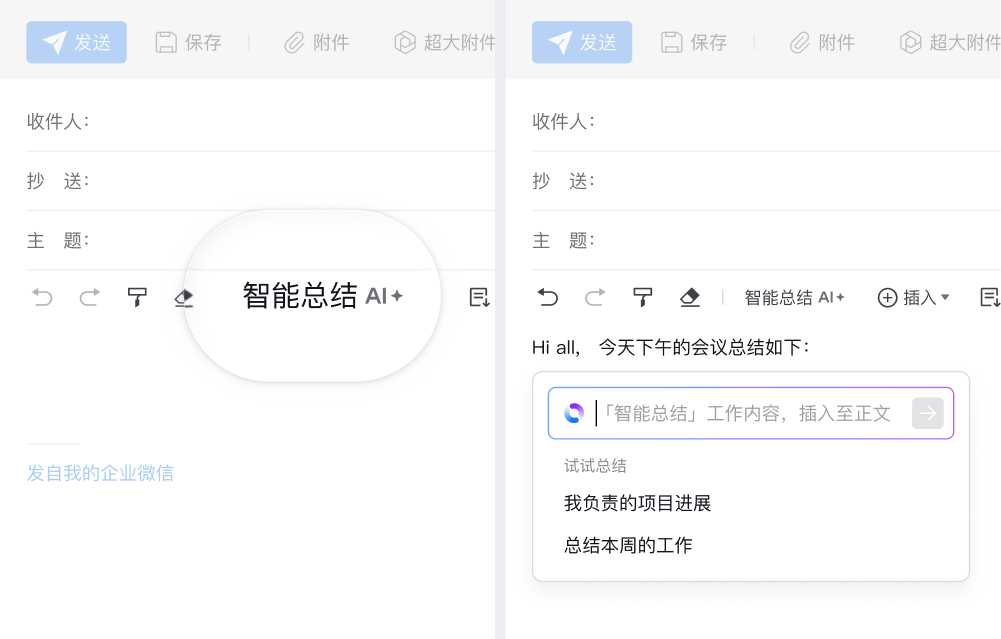Click the template icon at the toolbar's right end
The image size is (1001, 639).
(990, 297)
